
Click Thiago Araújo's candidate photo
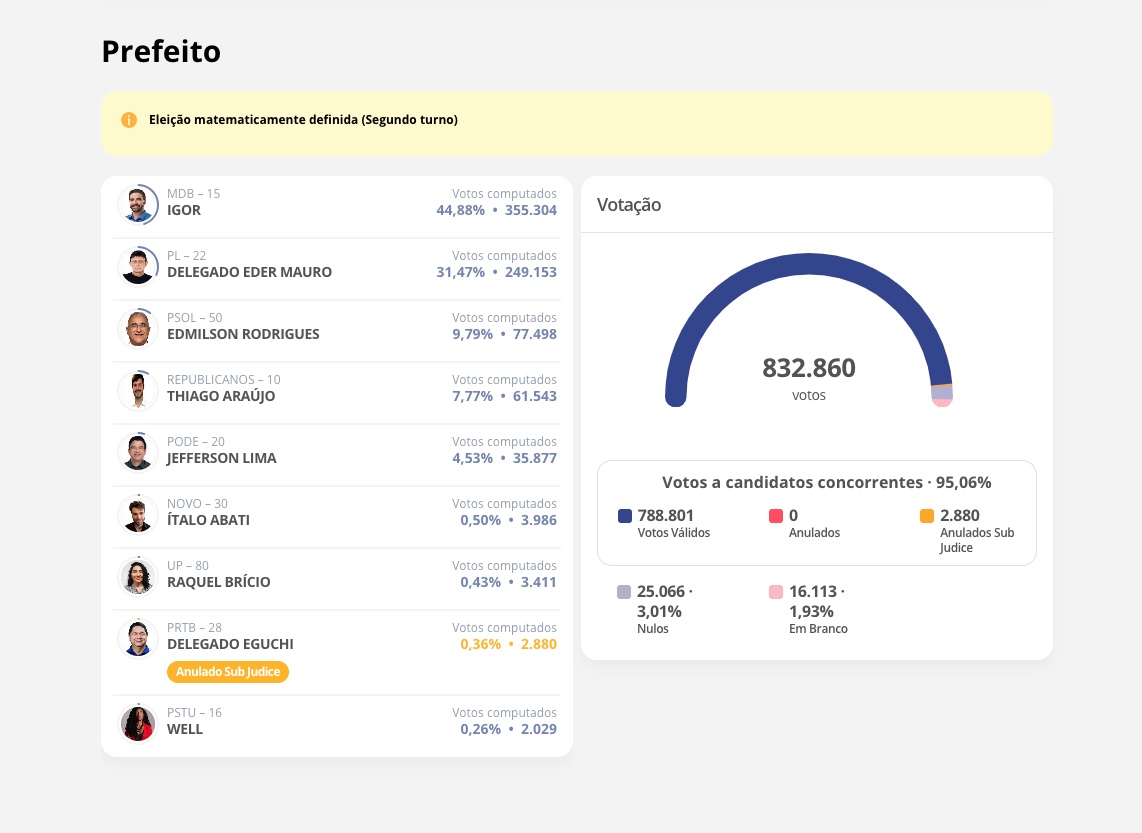click(x=138, y=390)
